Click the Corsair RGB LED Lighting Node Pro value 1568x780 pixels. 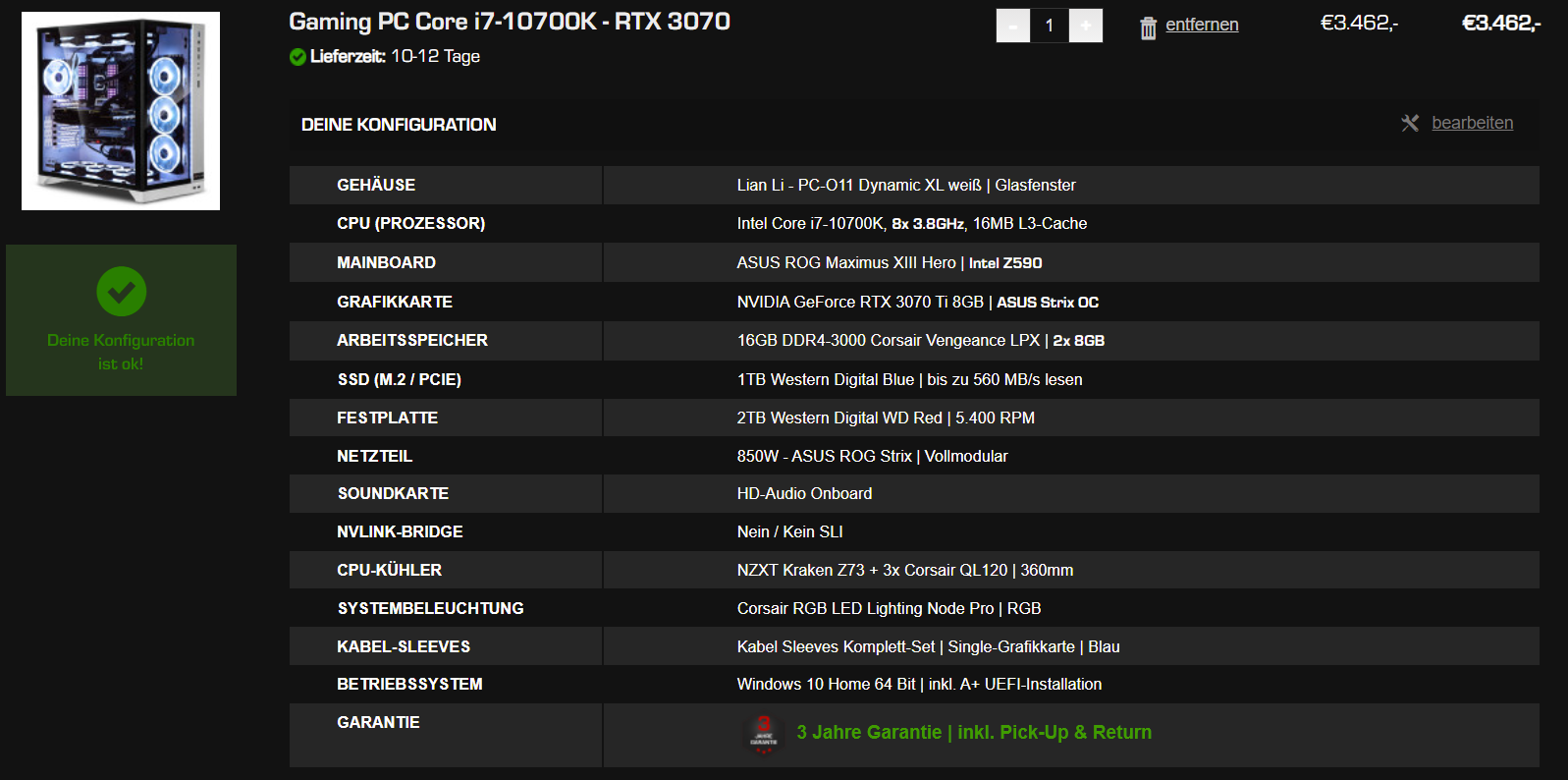890,608
